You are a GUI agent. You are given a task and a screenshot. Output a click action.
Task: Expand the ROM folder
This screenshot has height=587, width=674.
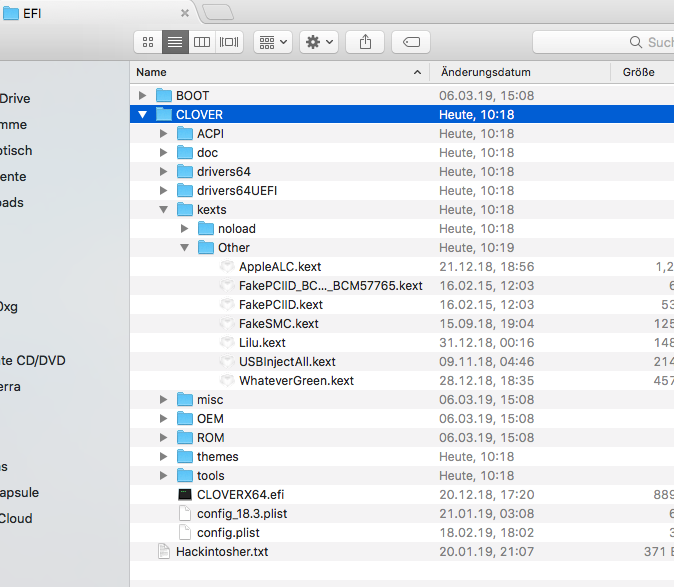click(x=163, y=437)
